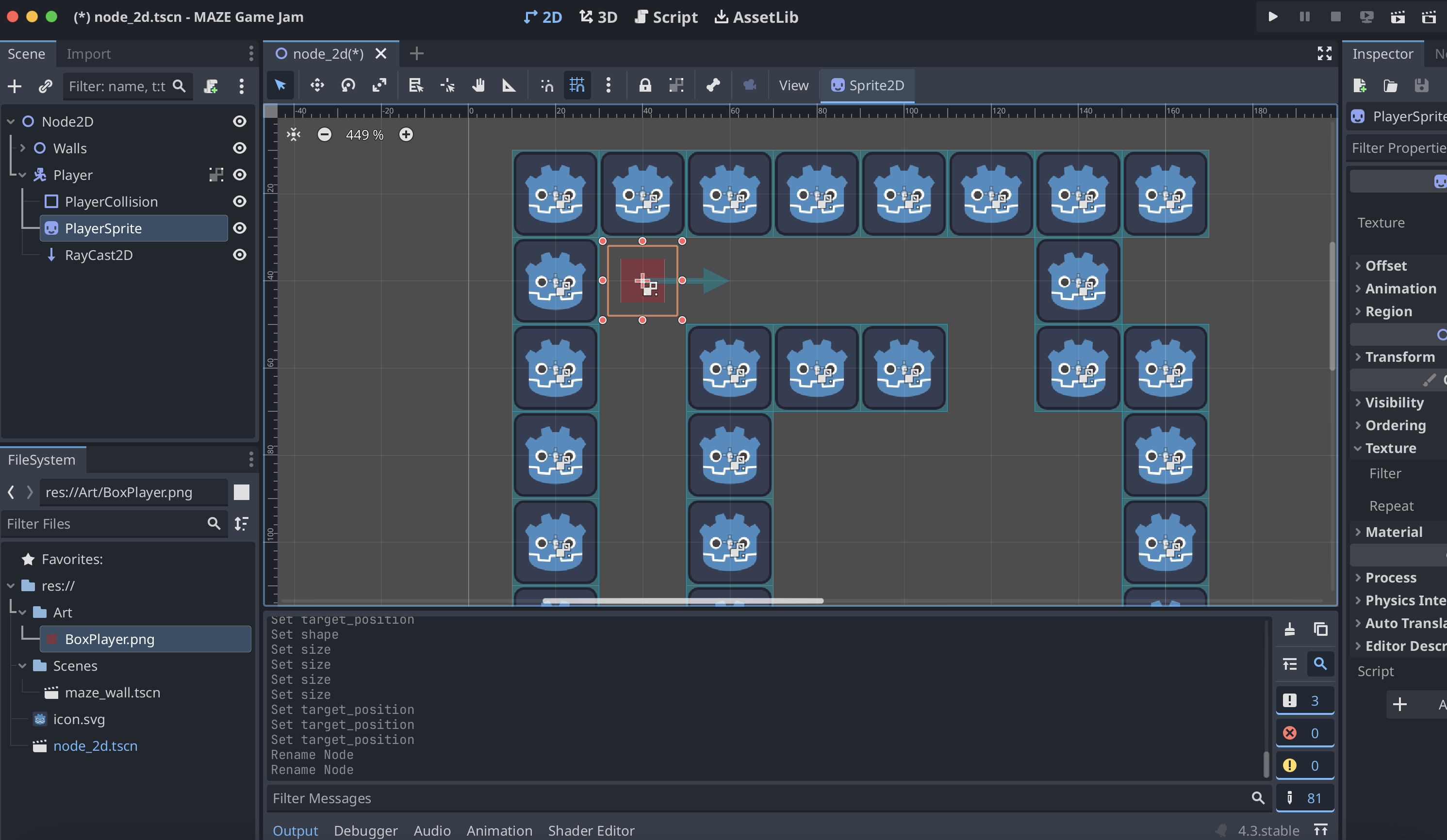The image size is (1447, 840).
Task: Select icon.svg in FileSystem
Action: 79,719
